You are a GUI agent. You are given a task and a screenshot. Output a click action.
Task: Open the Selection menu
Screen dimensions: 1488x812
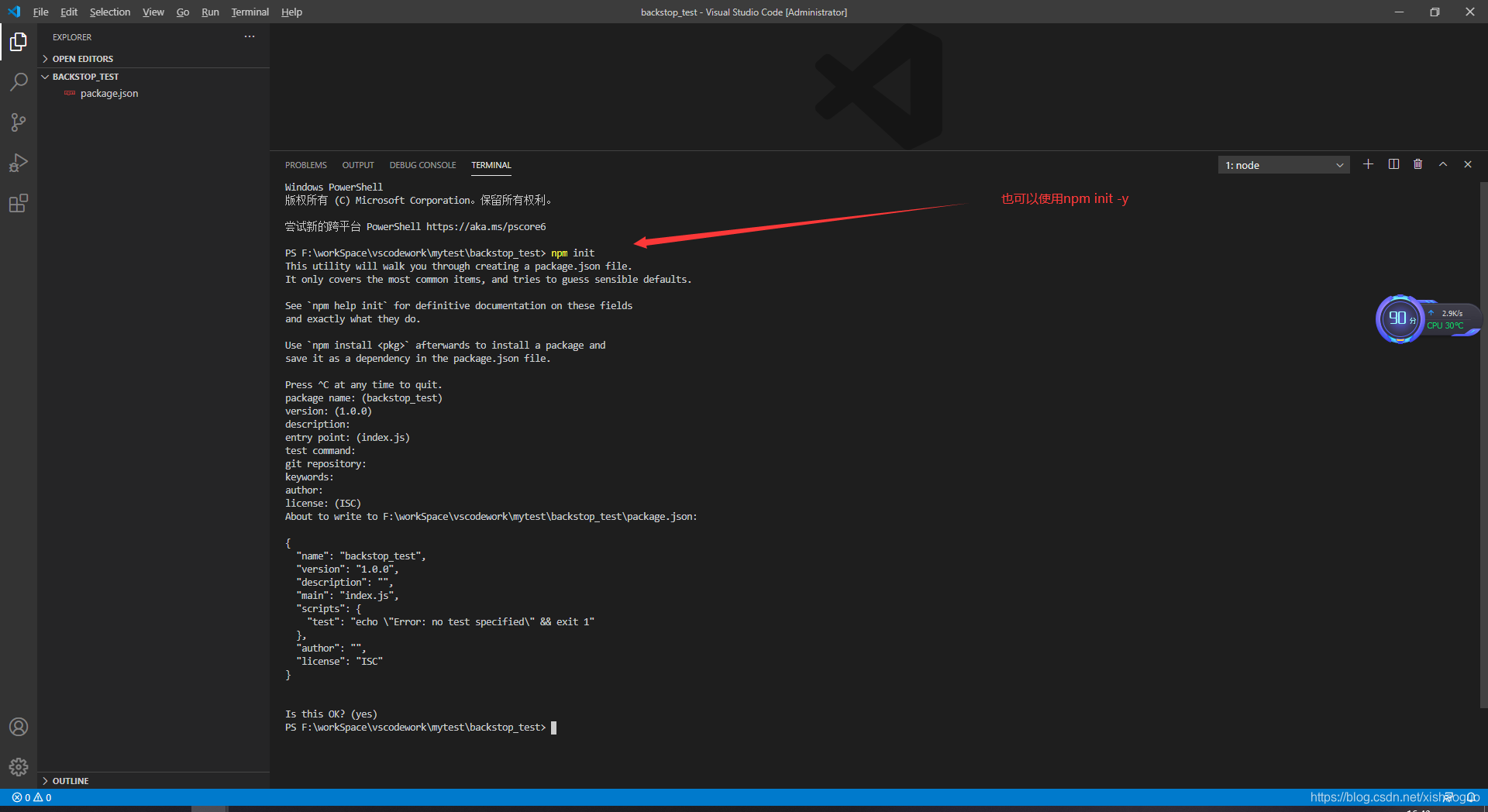coord(110,12)
